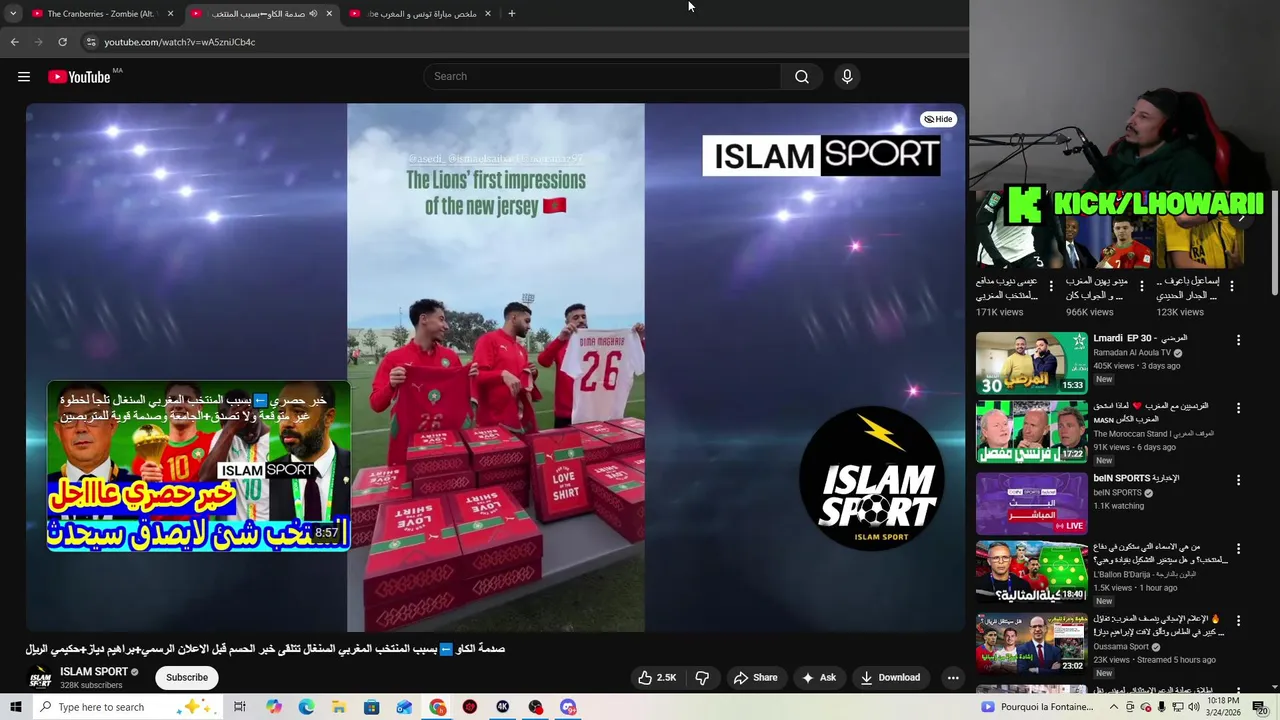
Task: Open options for 171K views shelf video
Action: 1050,286
